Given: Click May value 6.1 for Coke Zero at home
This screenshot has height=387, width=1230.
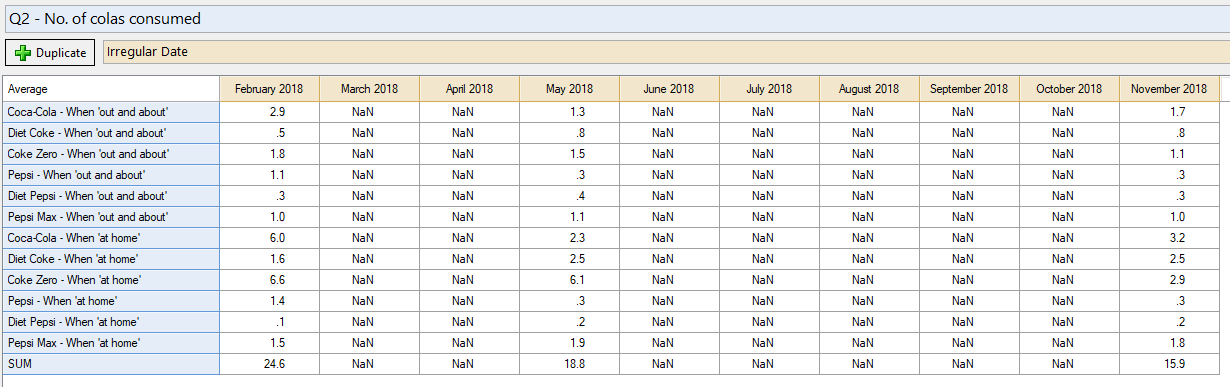Looking at the screenshot, I should point(569,280).
